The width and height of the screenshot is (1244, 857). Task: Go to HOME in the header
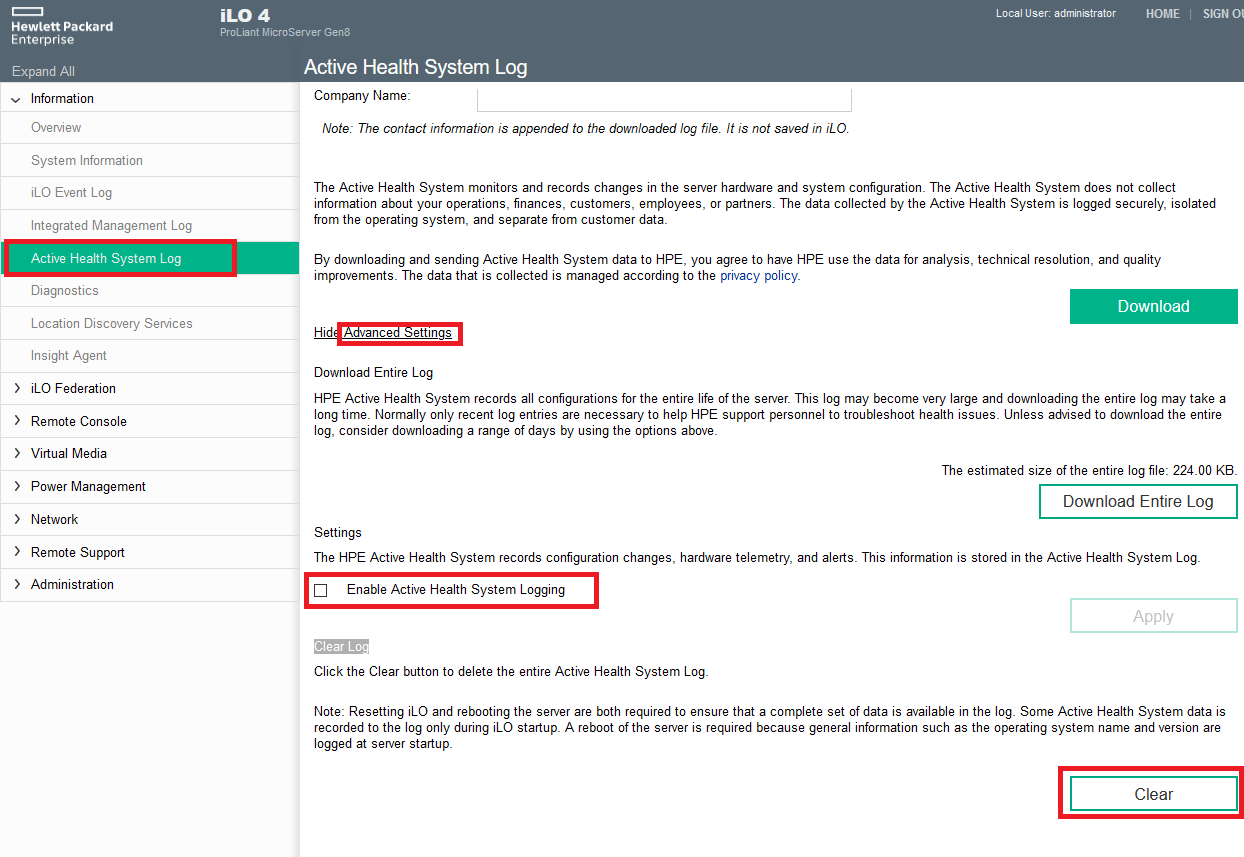coord(1162,14)
